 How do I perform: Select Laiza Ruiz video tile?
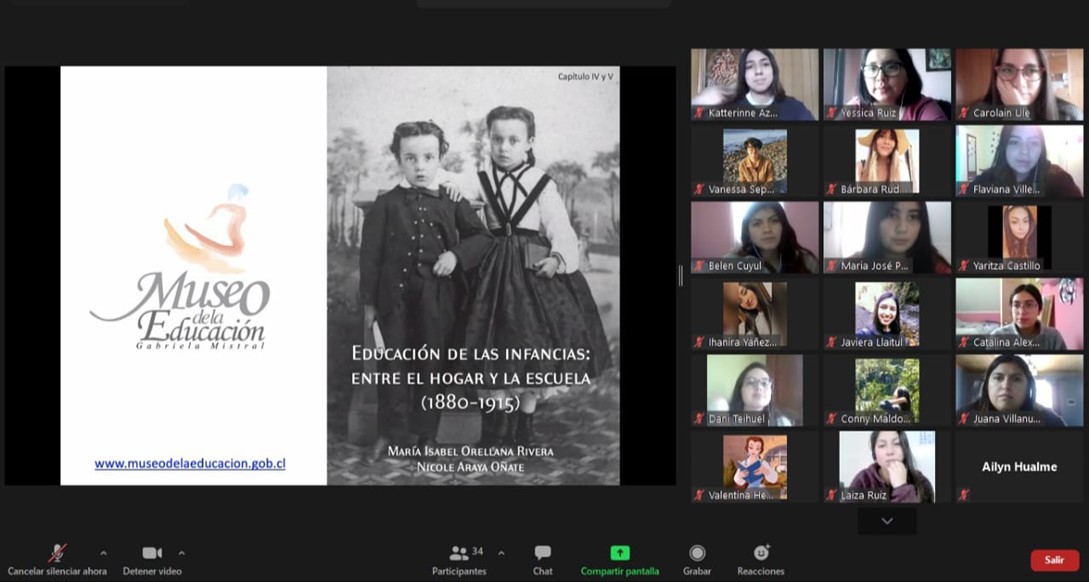coord(887,467)
